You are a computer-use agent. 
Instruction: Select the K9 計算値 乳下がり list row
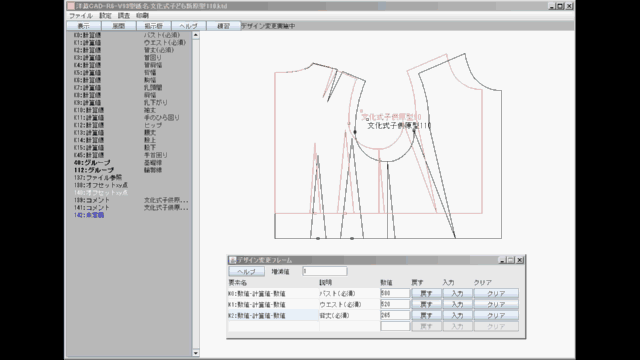(129, 102)
